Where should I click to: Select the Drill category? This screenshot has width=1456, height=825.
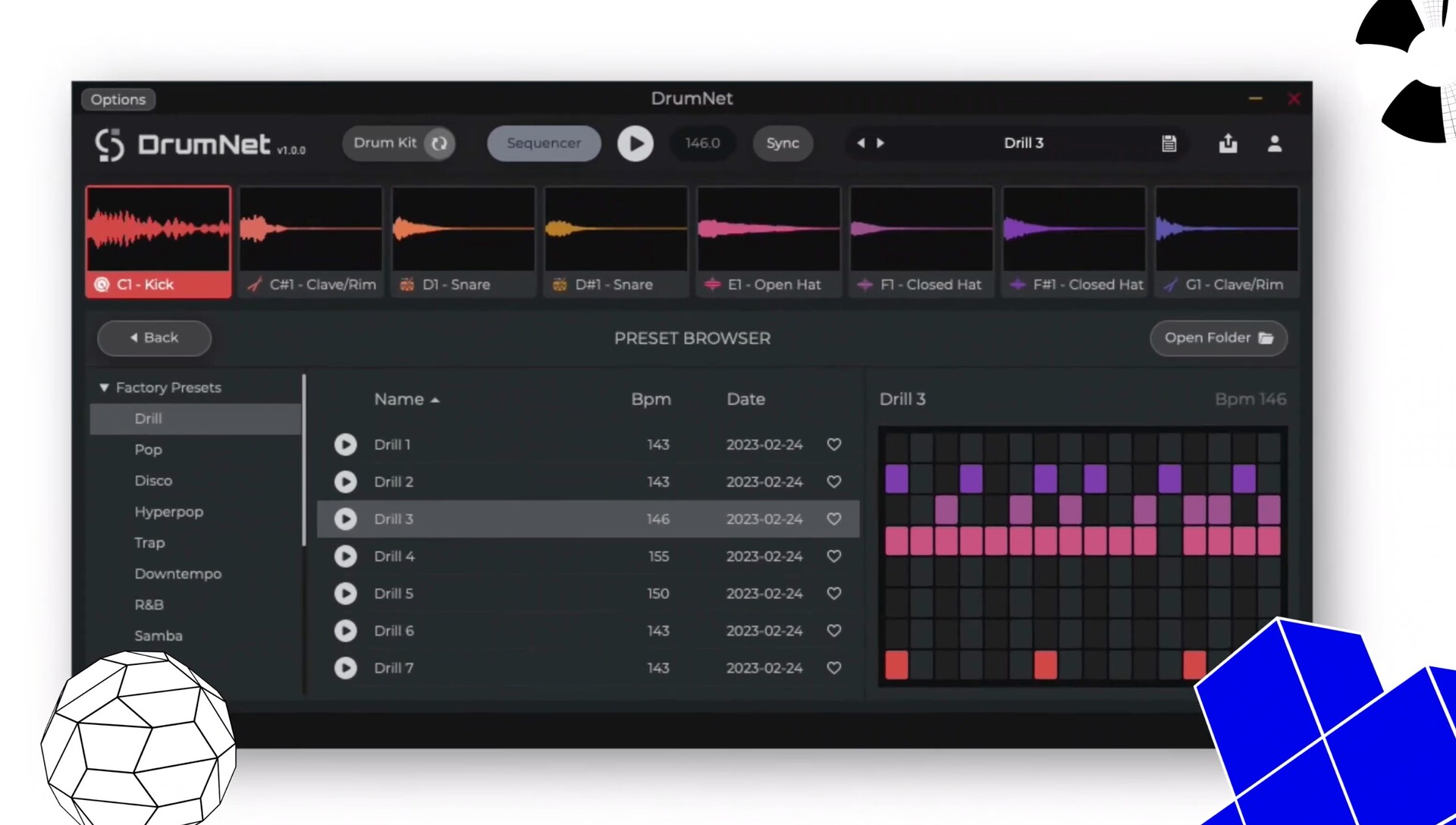(196, 419)
